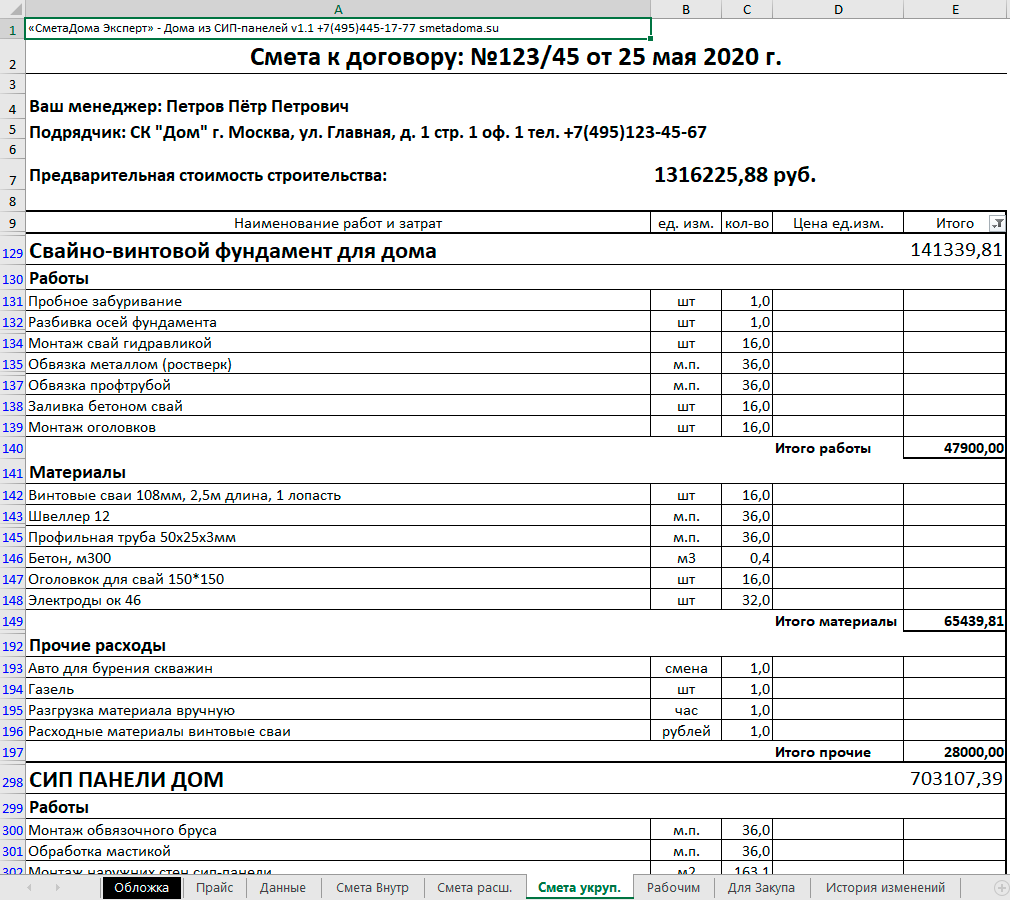Select column E header
Image resolution: width=1010 pixels, height=900 pixels.
955,9
